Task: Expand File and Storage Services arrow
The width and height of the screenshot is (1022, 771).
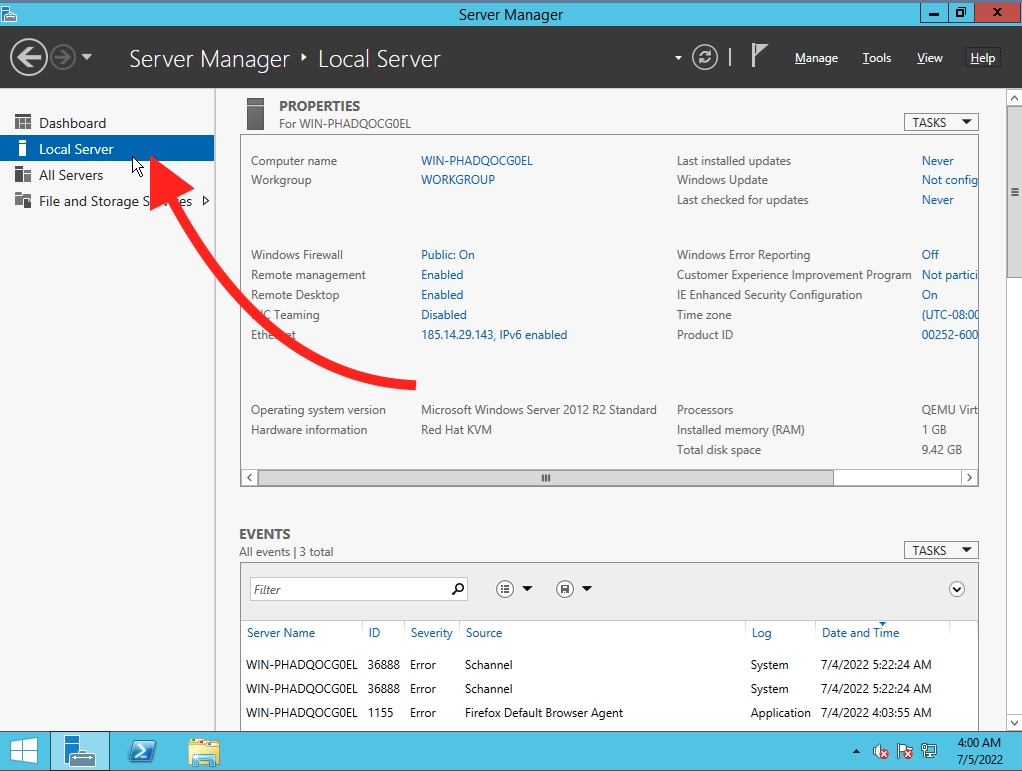Action: 206,201
